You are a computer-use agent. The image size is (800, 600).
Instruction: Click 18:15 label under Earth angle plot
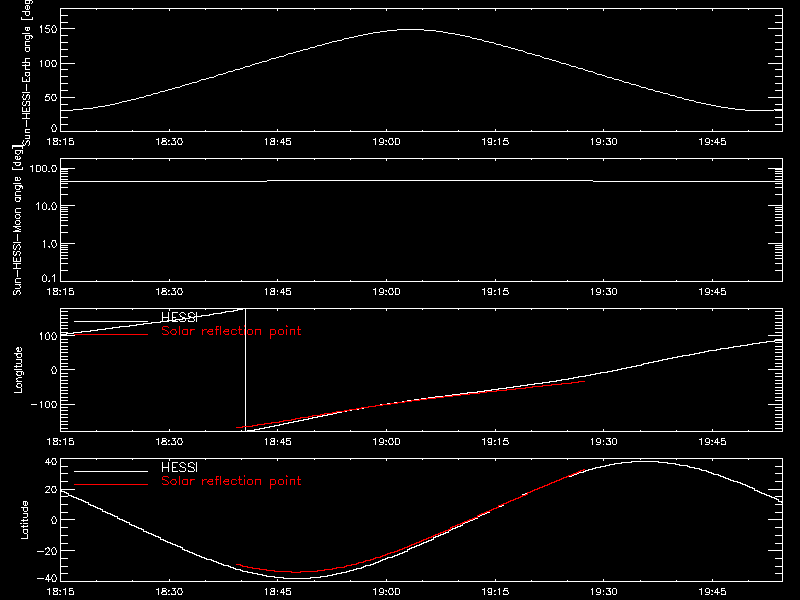(x=60, y=141)
